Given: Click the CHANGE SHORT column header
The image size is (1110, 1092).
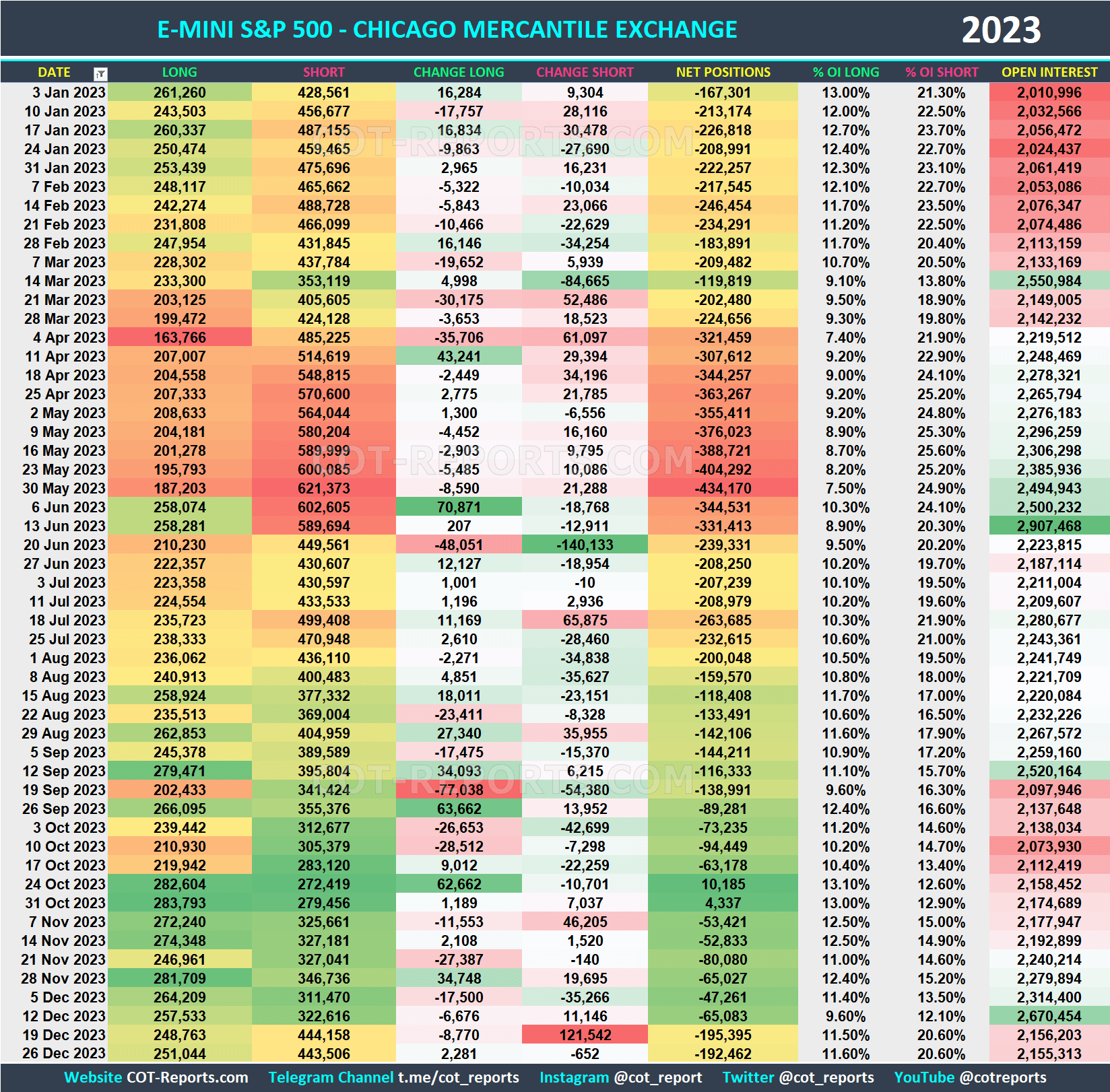Looking at the screenshot, I should [x=585, y=72].
